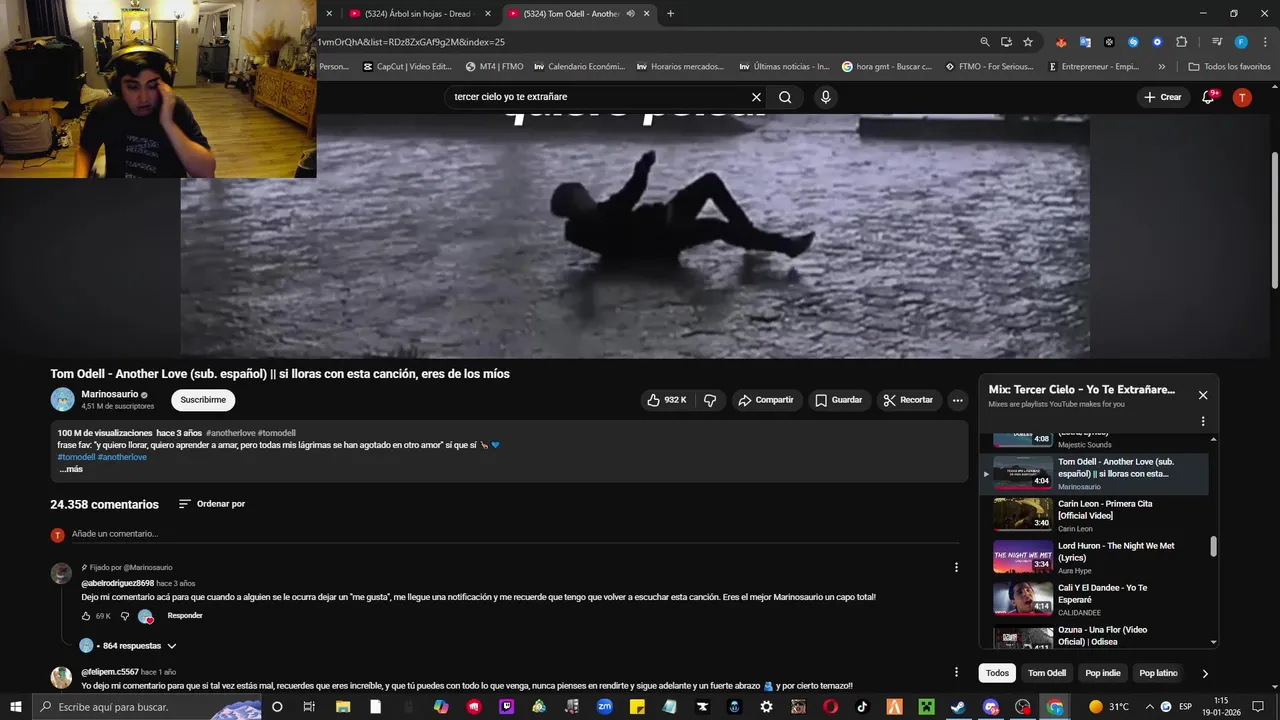Open a new browser tab
Viewport: 1280px width, 720px height.
coord(670,14)
